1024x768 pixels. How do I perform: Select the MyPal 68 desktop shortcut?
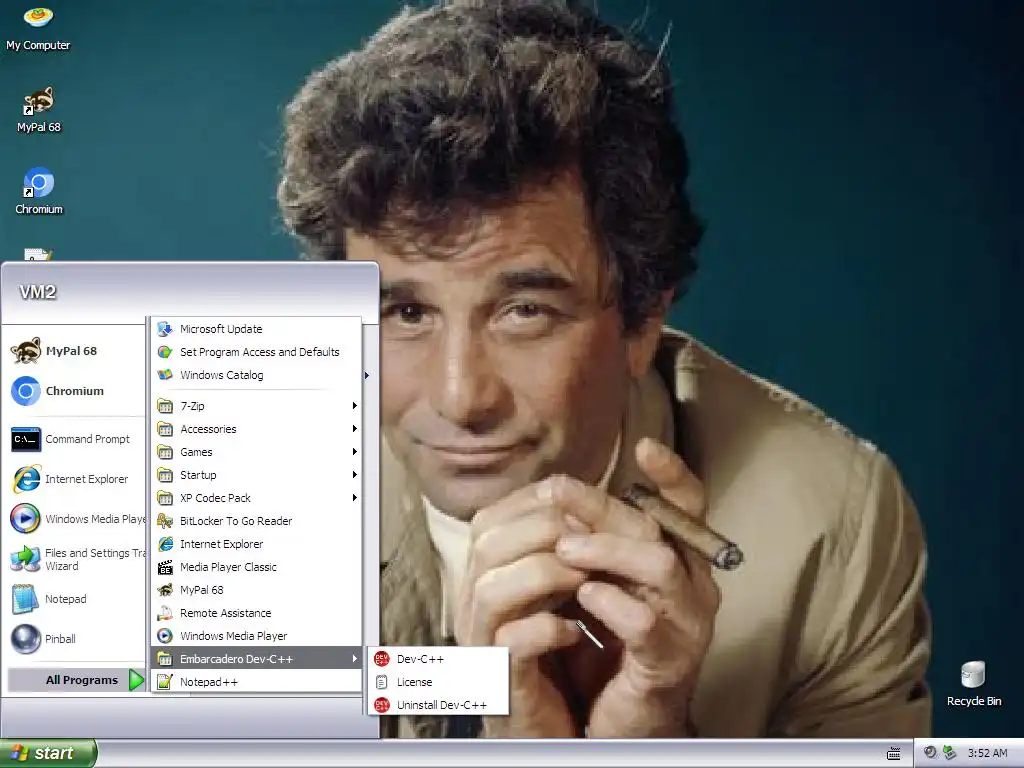(39, 110)
